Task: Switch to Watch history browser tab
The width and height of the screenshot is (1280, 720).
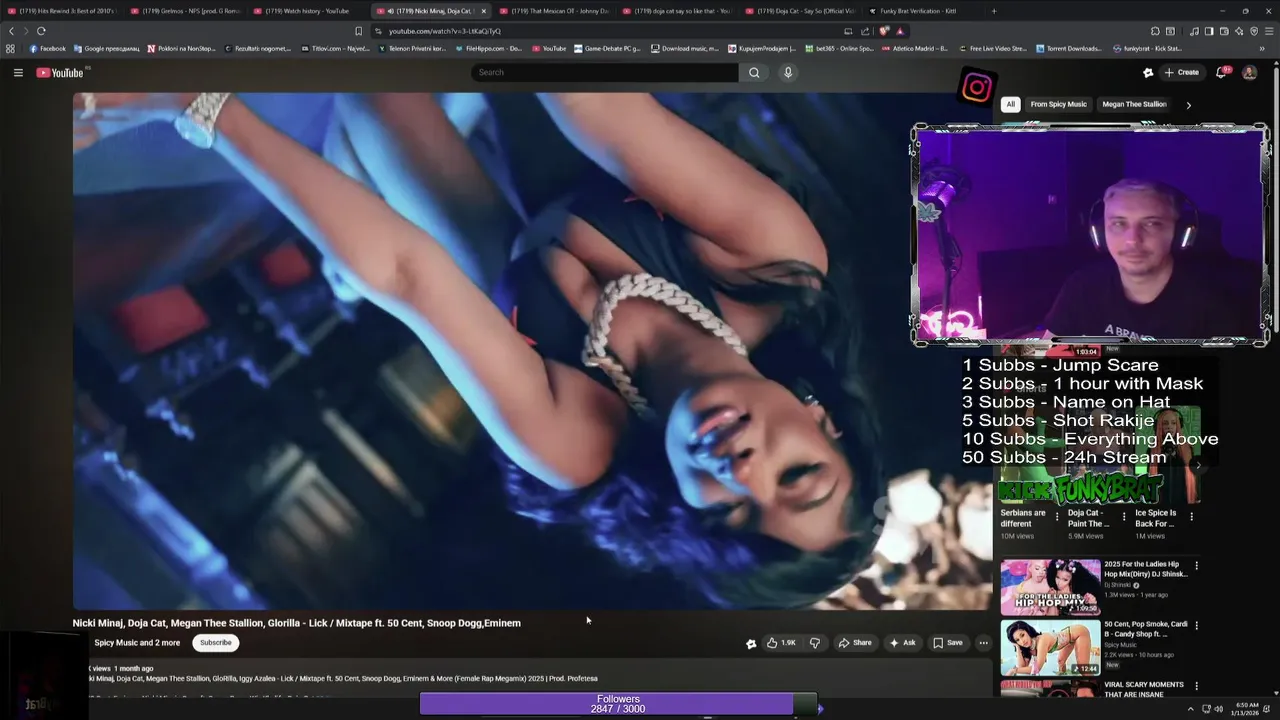Action: 306,11
